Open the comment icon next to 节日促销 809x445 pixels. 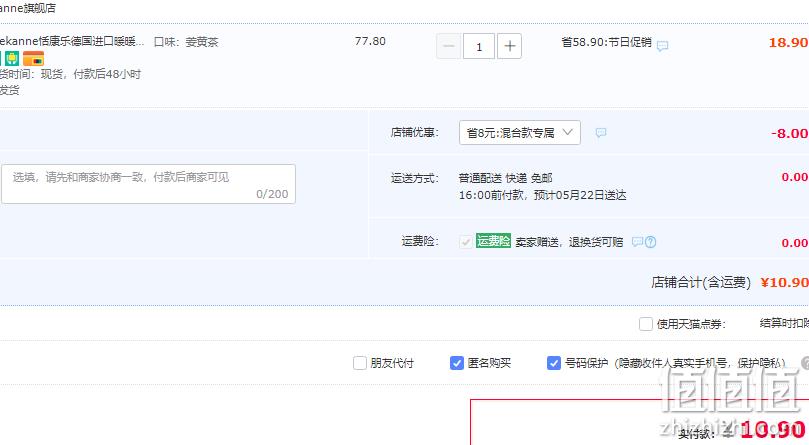coord(662,46)
